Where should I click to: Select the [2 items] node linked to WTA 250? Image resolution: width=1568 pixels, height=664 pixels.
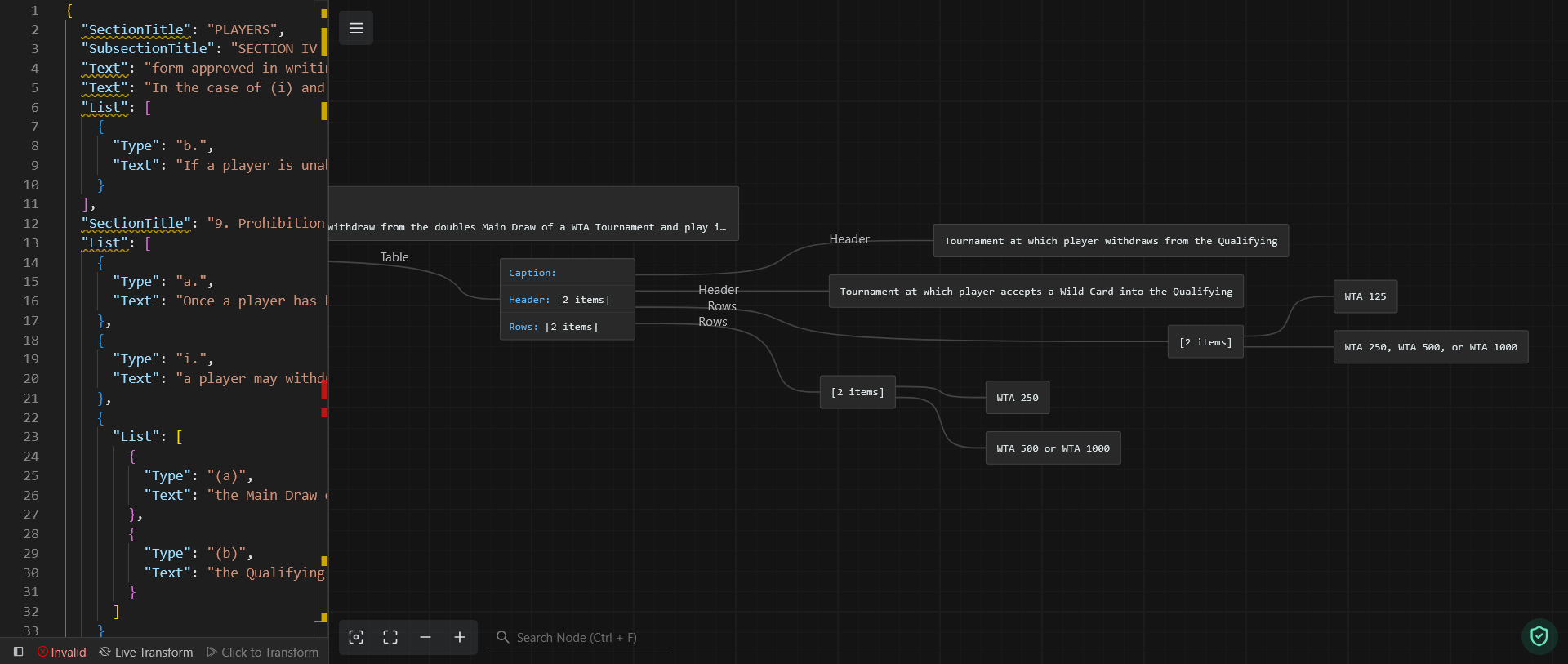pyautogui.click(x=857, y=392)
